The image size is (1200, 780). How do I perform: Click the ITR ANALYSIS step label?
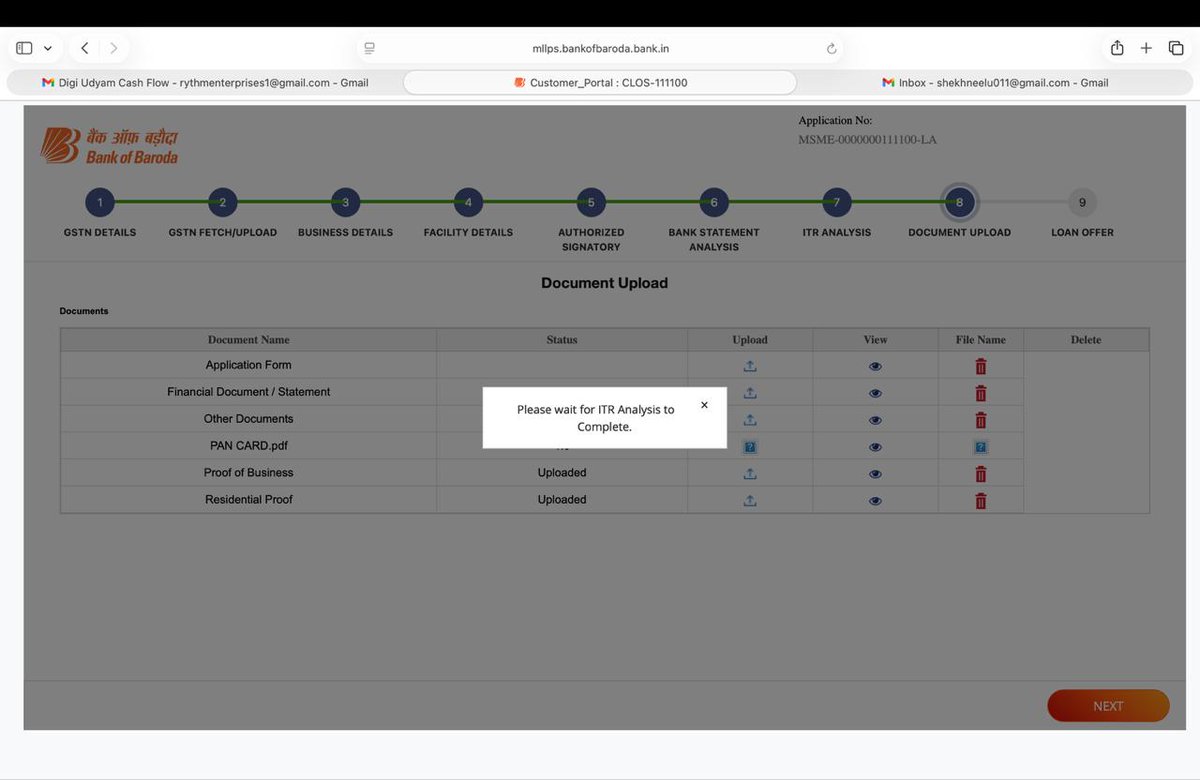pyautogui.click(x=837, y=232)
